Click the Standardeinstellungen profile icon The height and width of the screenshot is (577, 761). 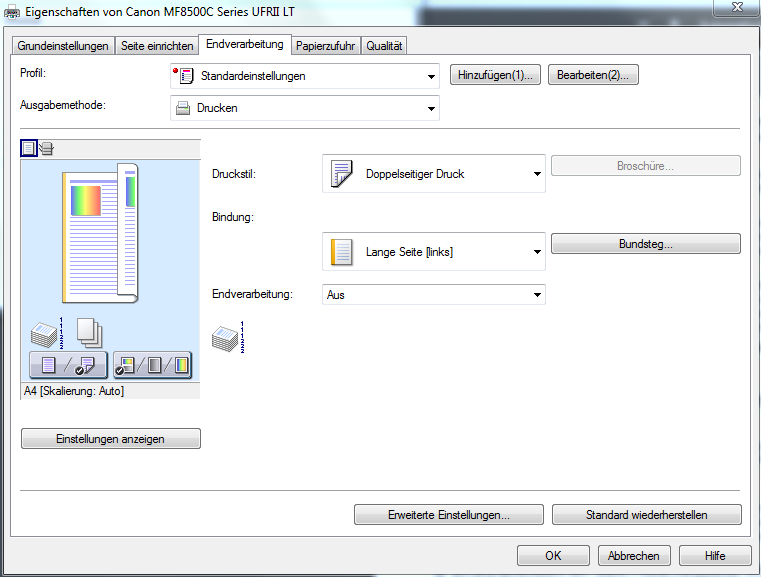click(x=184, y=76)
